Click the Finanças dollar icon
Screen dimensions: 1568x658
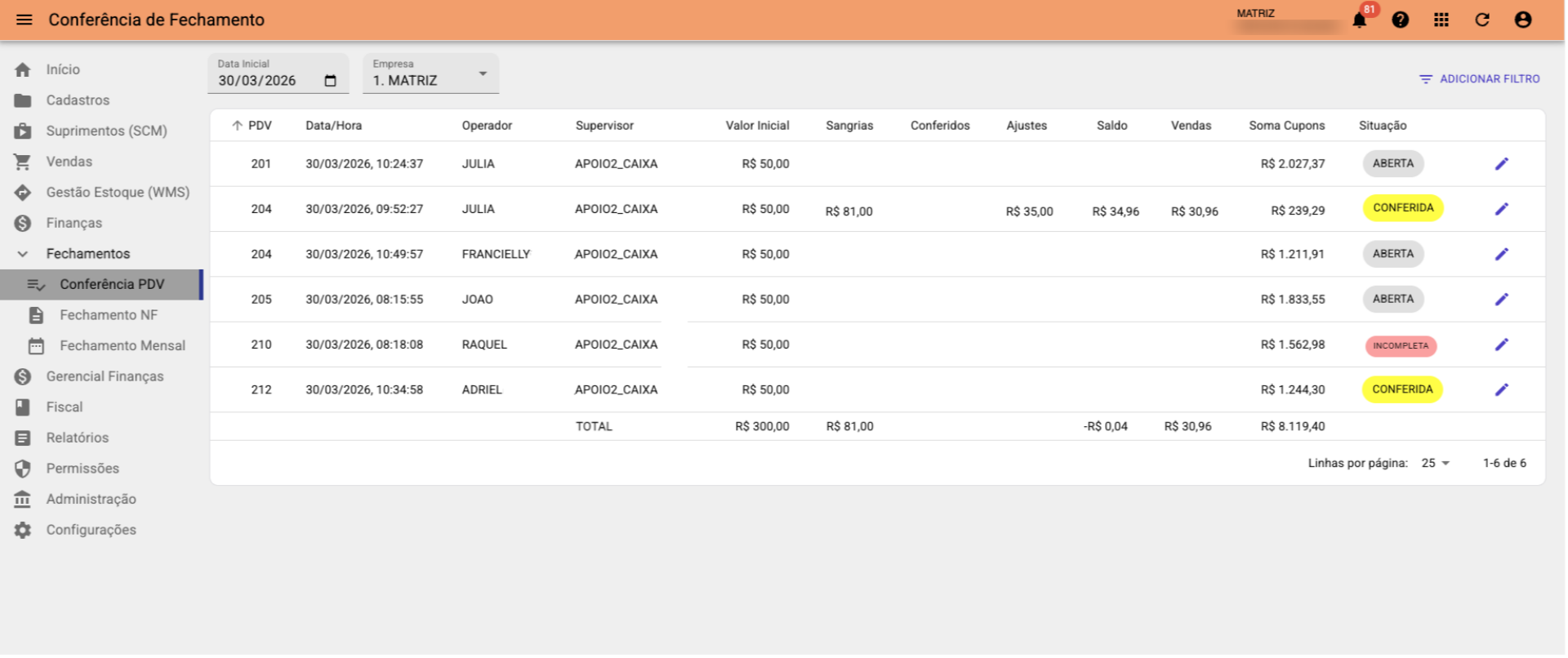pyautogui.click(x=23, y=223)
